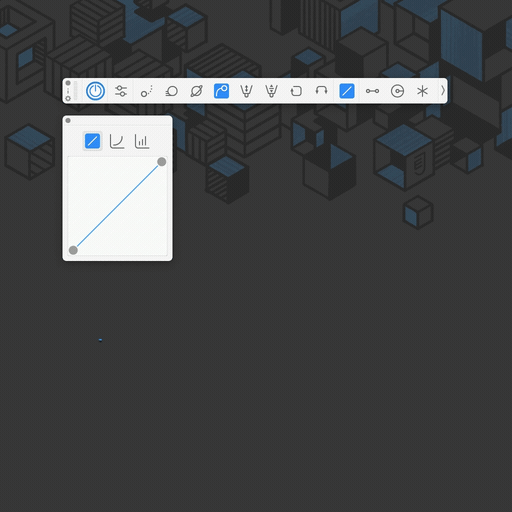
Task: Close the curve panel using its gray dot
Action: click(x=68, y=121)
